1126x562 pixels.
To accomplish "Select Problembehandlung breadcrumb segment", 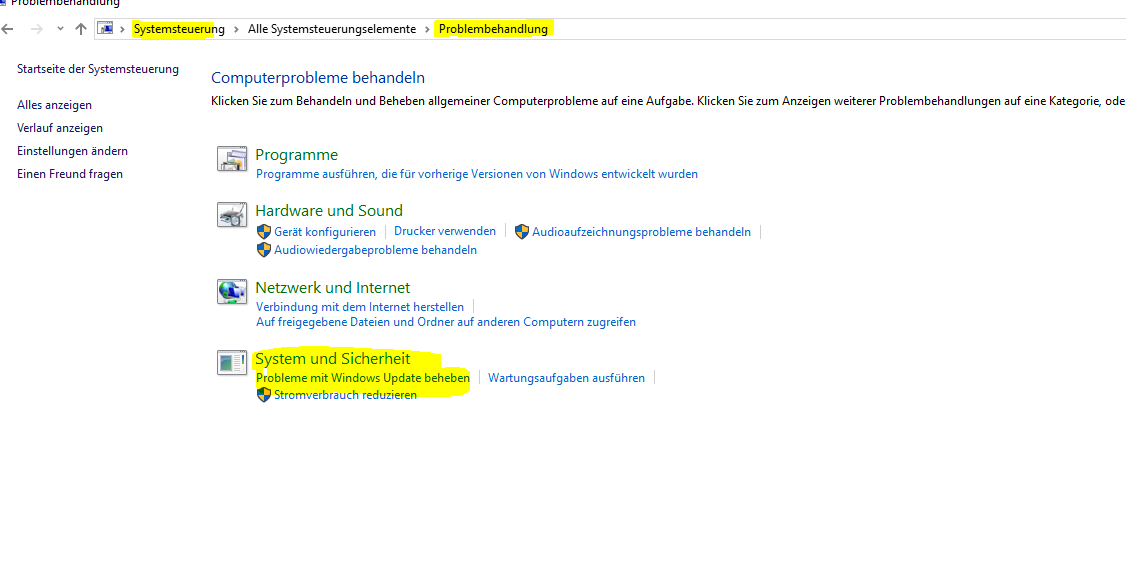I will point(493,29).
